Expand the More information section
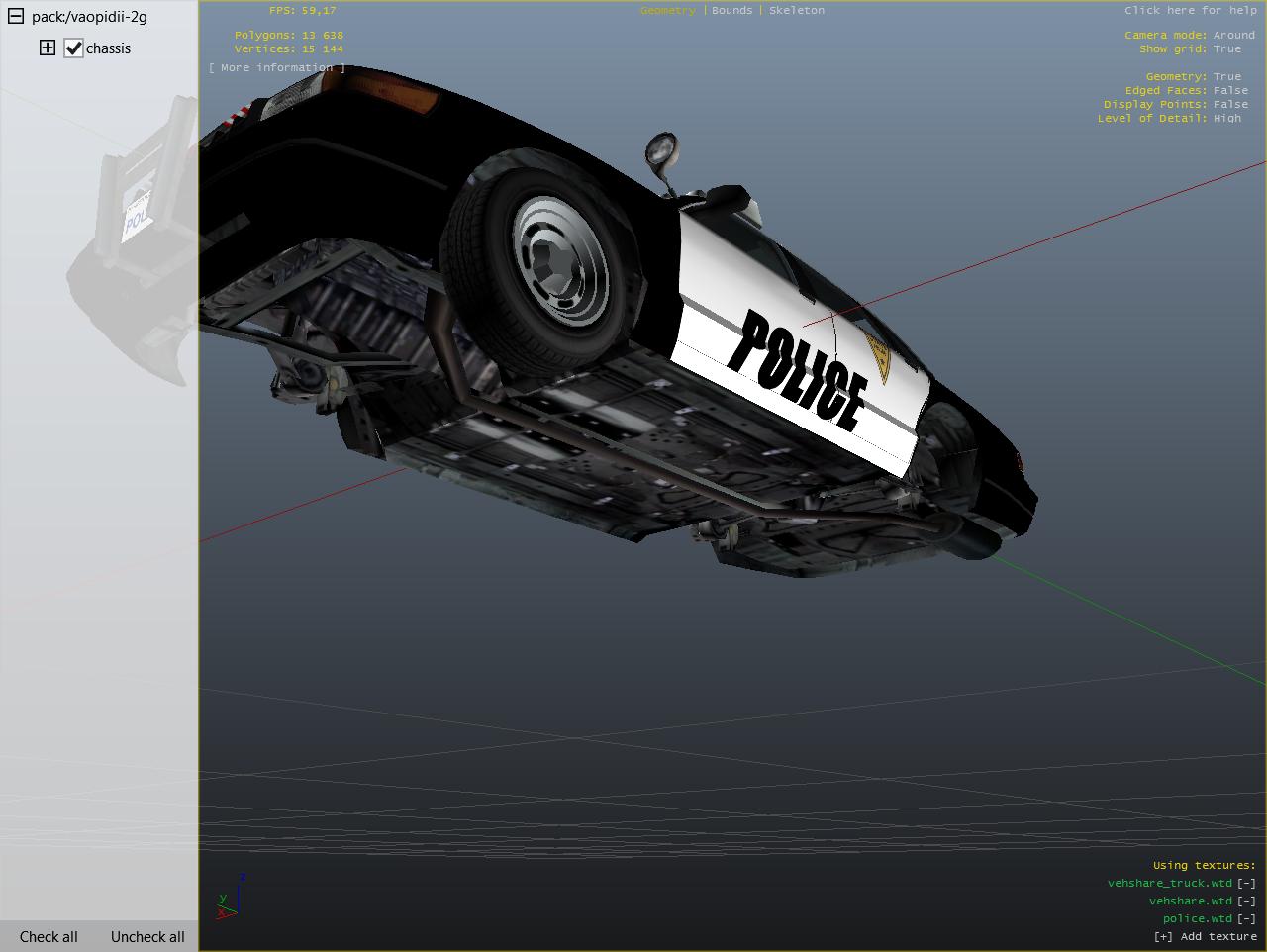Viewport: 1267px width, 952px height. point(276,67)
